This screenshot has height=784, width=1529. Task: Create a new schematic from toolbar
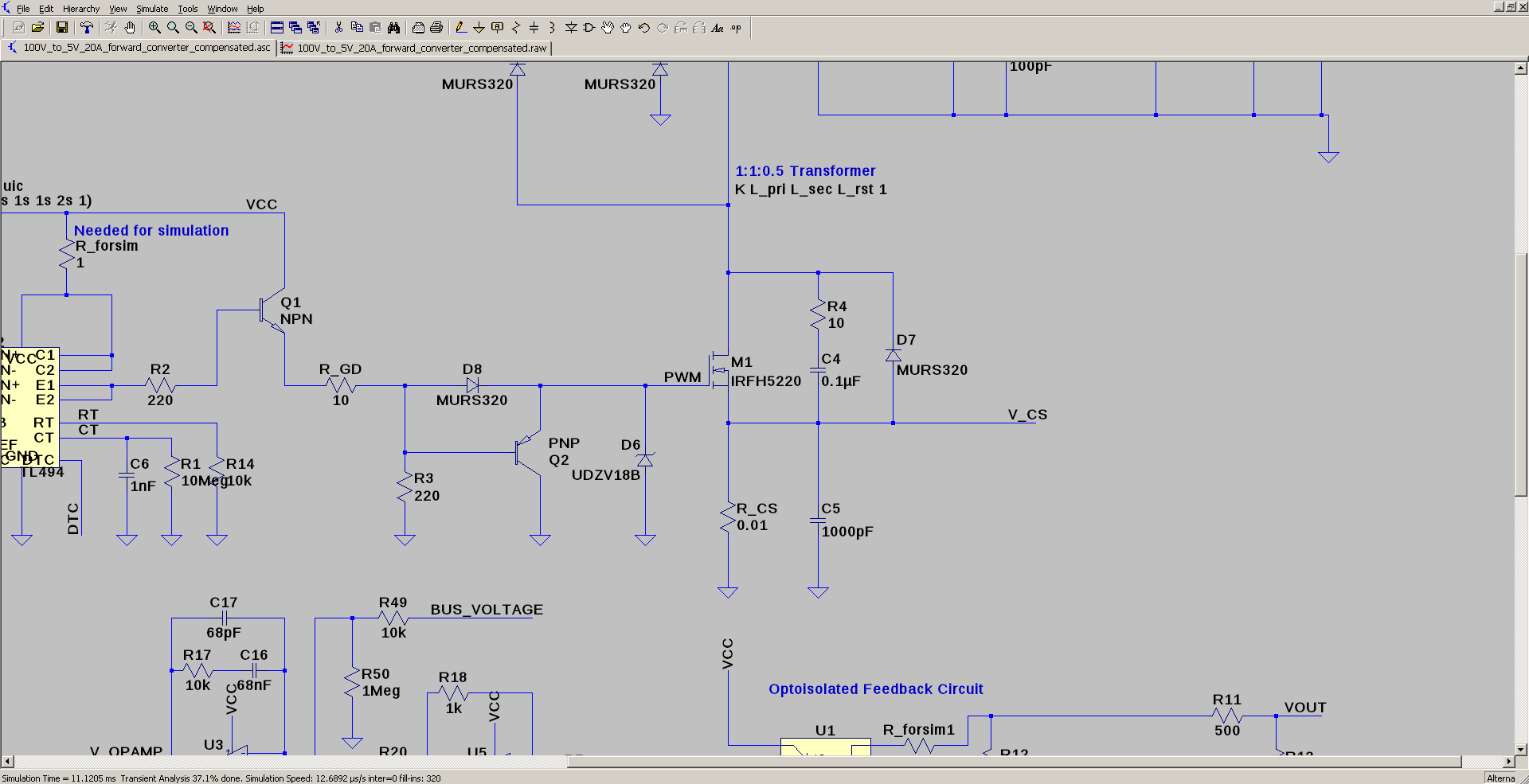(x=19, y=28)
